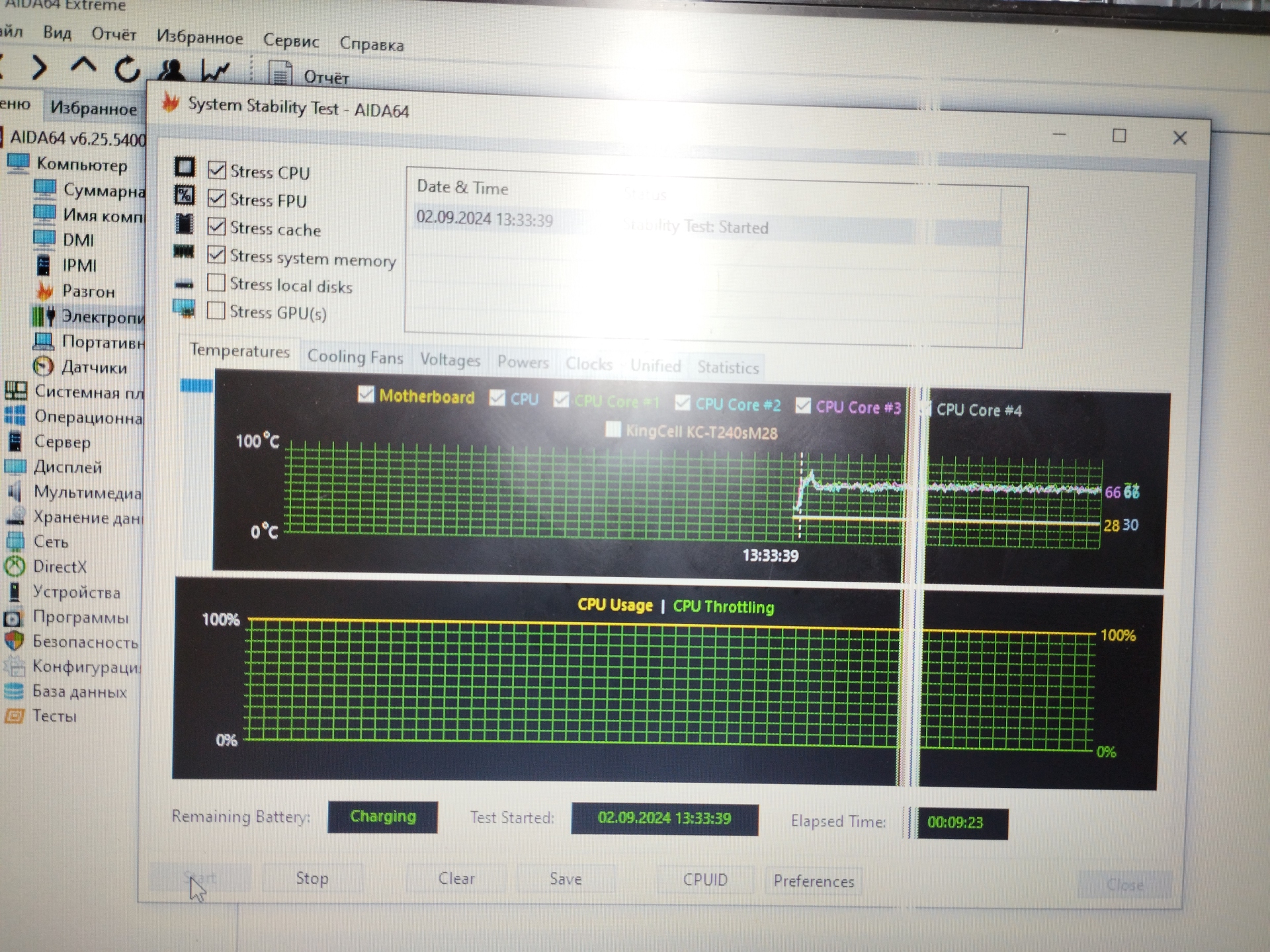Open the Отчёт menu
The width and height of the screenshot is (1270, 952).
tap(114, 34)
